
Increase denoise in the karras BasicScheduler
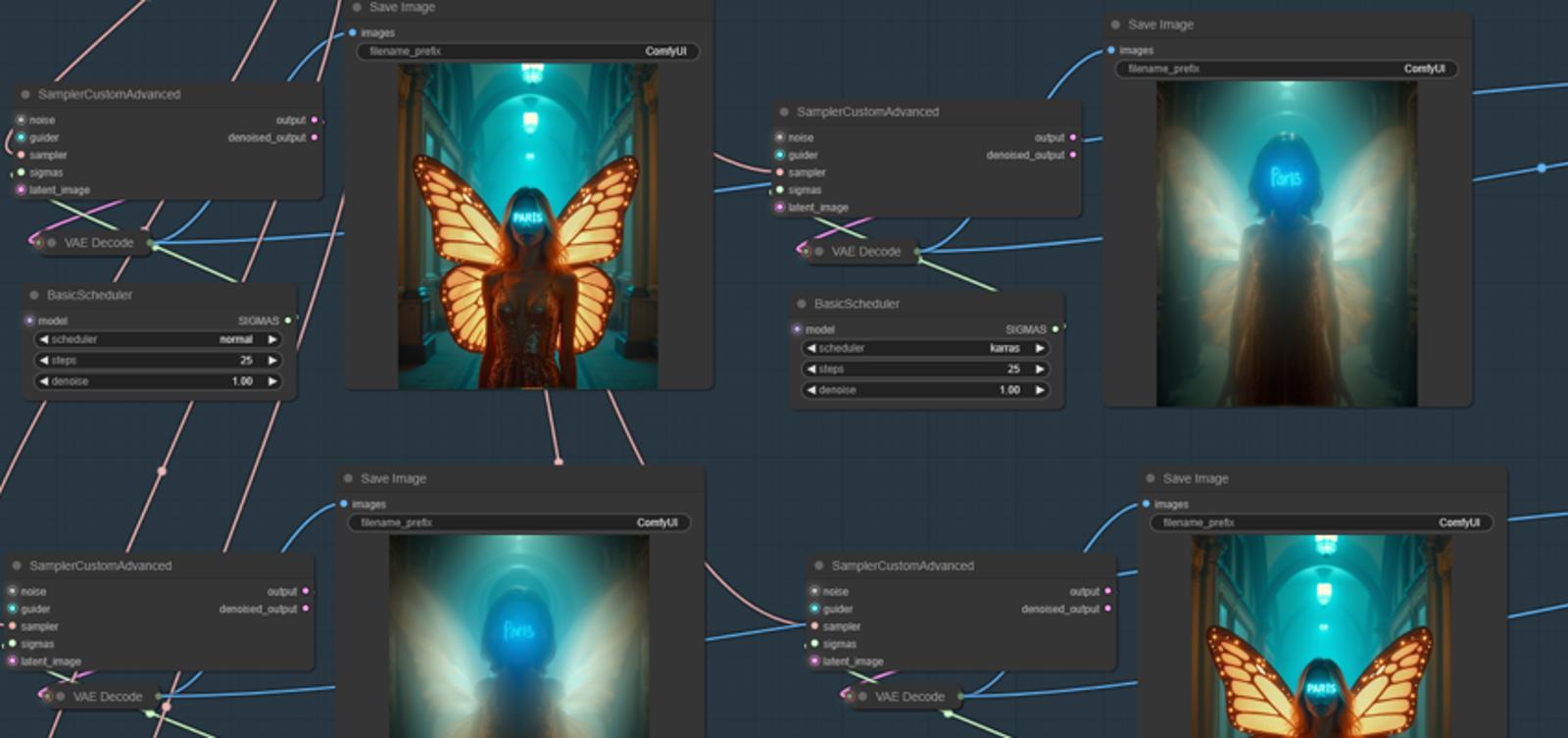tap(1040, 390)
